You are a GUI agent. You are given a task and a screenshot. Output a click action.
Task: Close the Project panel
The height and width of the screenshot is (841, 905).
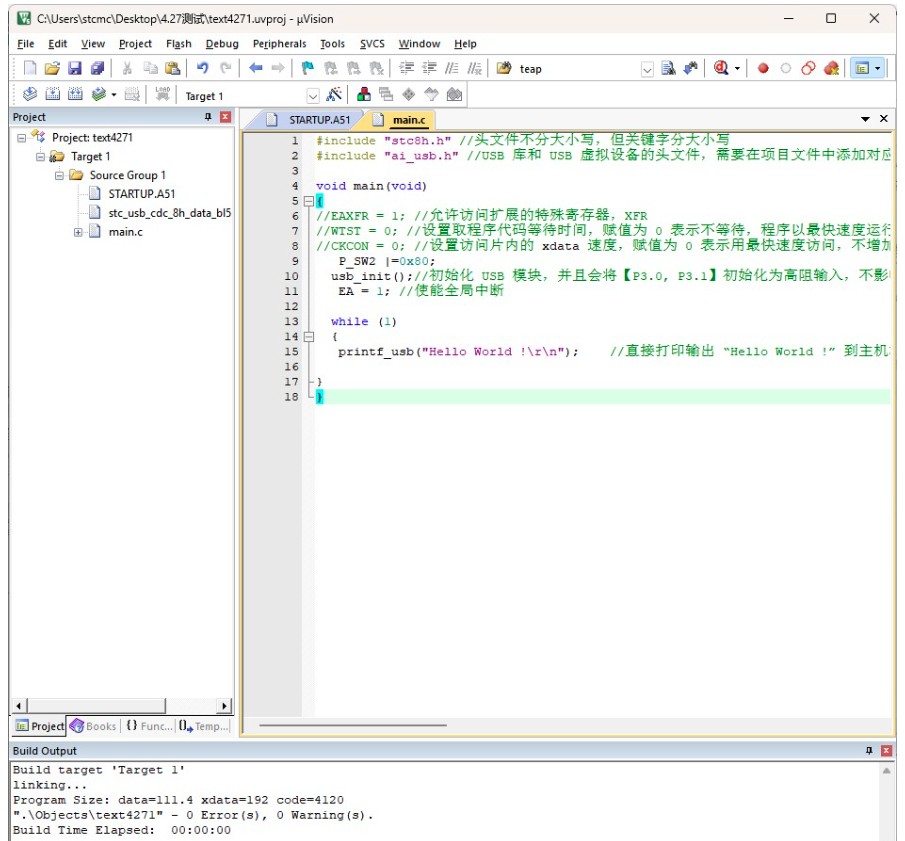point(226,117)
